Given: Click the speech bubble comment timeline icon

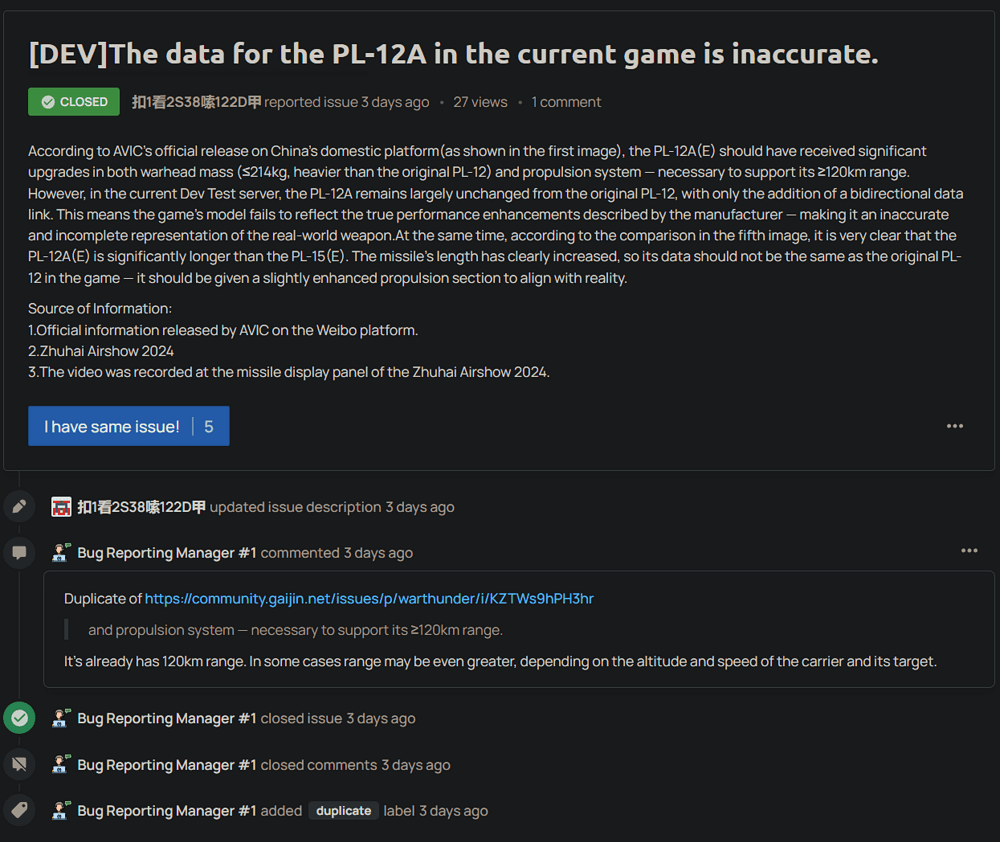Looking at the screenshot, I should pyautogui.click(x=19, y=553).
